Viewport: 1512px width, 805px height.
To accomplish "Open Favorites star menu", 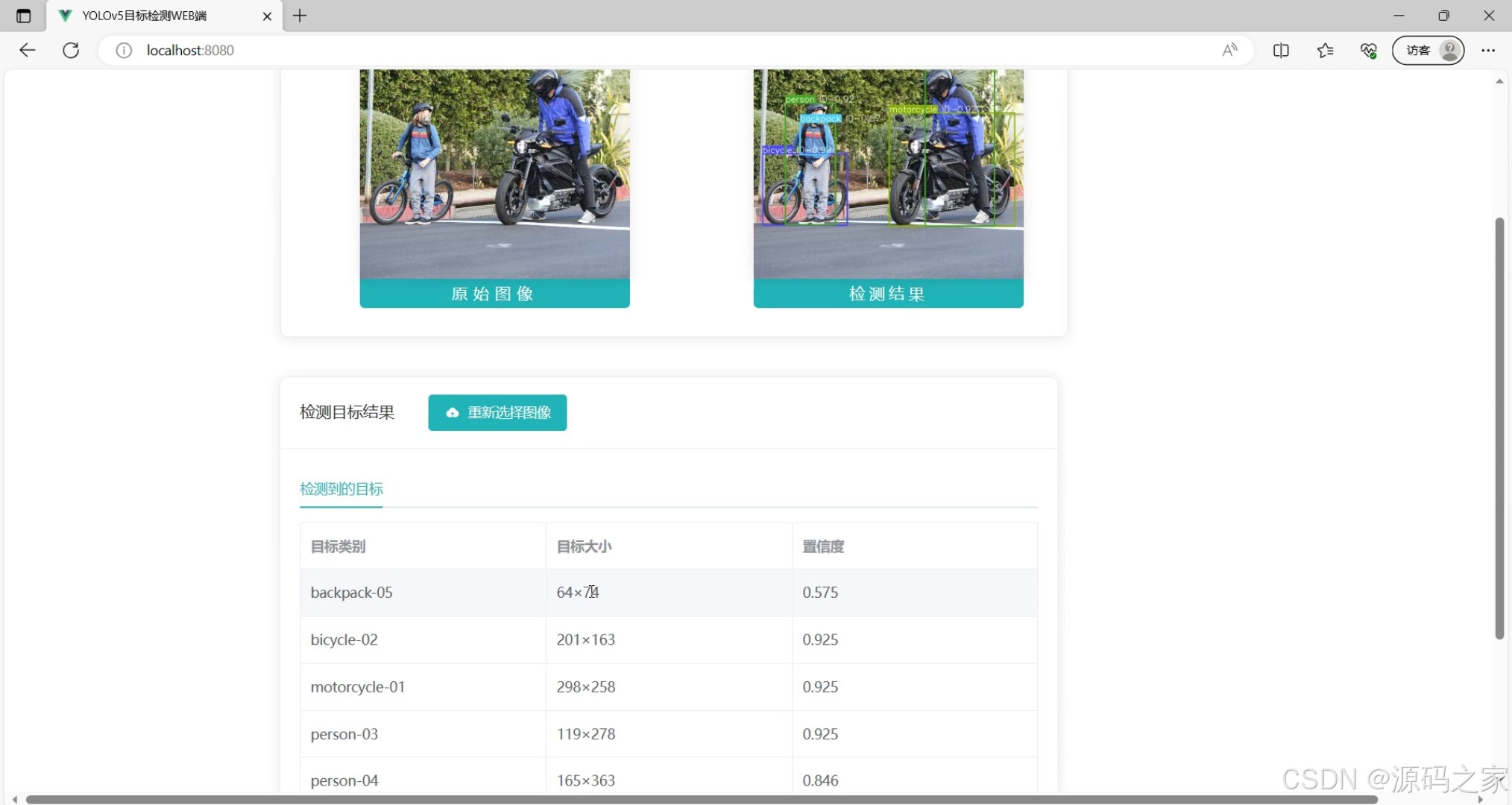I will (x=1325, y=50).
